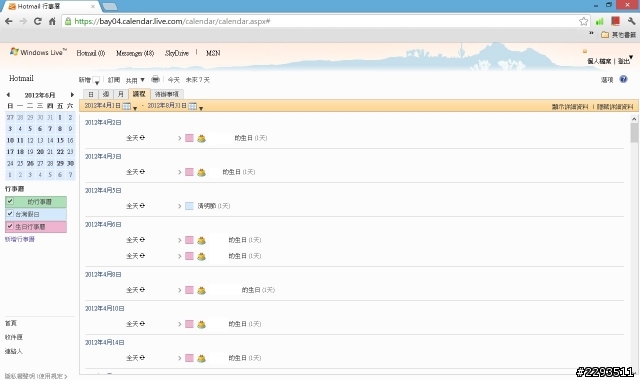Click the recurrence icon on the 2012年4月2日 event
Image resolution: width=640 pixels, height=380 pixels.
click(142, 138)
